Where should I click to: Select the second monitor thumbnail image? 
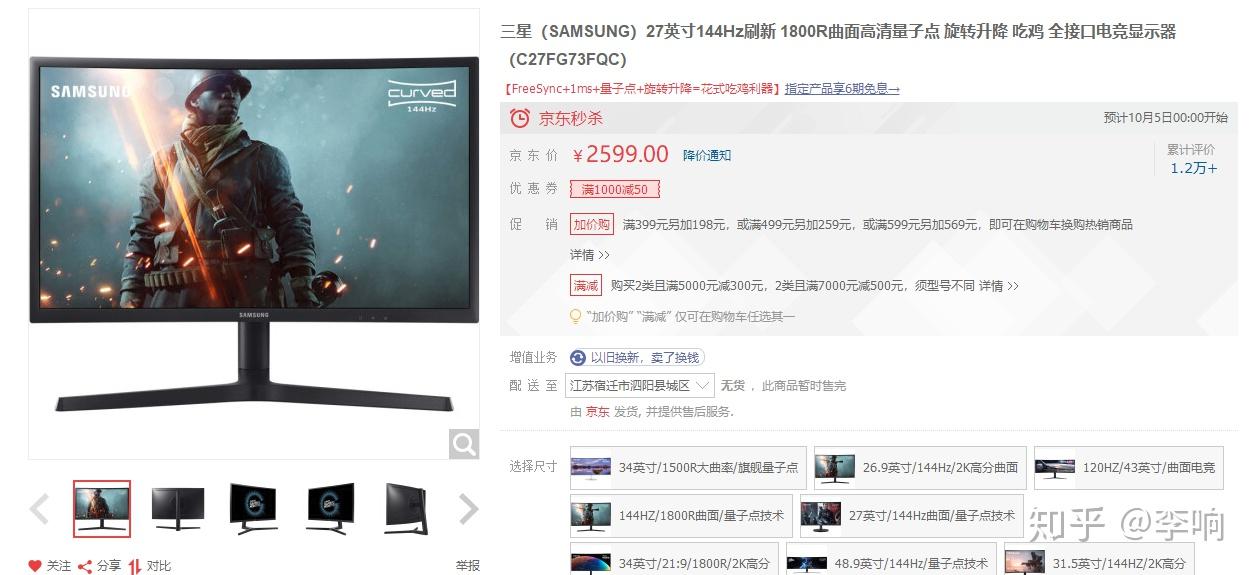click(x=178, y=509)
